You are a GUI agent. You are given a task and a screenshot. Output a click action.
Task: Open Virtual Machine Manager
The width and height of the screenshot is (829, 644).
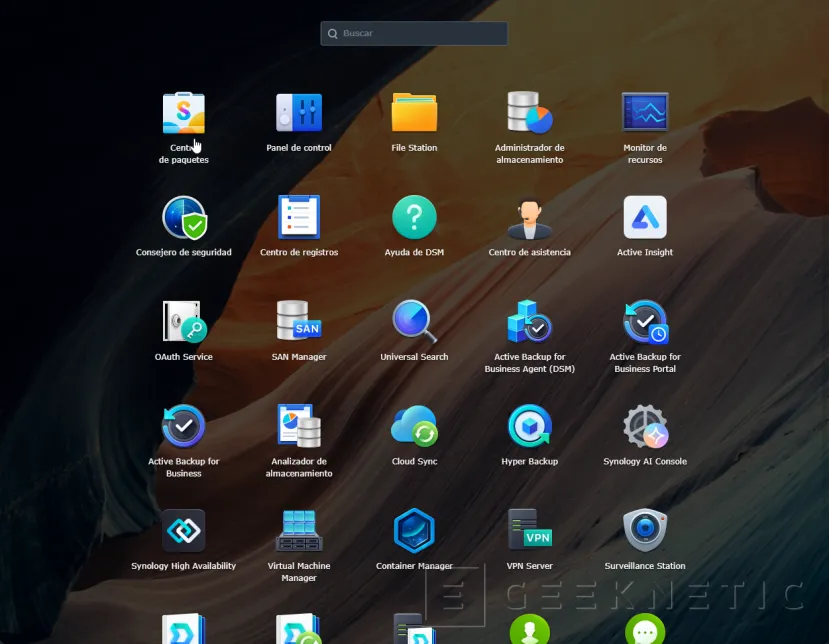[299, 531]
